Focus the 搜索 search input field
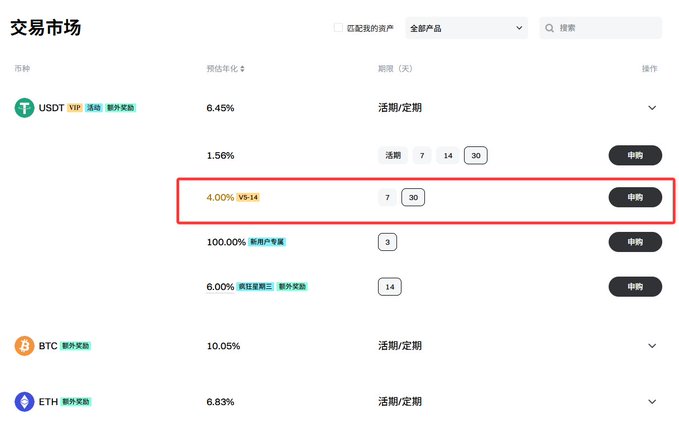679x423 pixels. (x=601, y=28)
